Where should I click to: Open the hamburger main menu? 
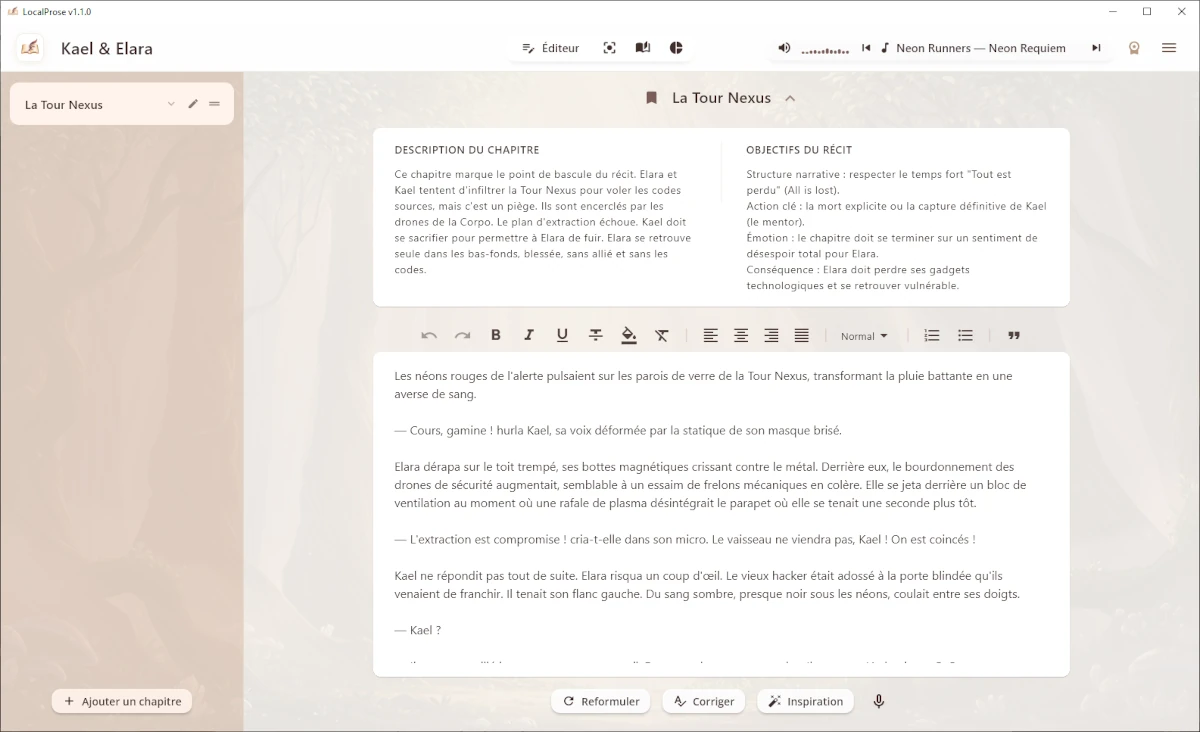(x=1168, y=48)
